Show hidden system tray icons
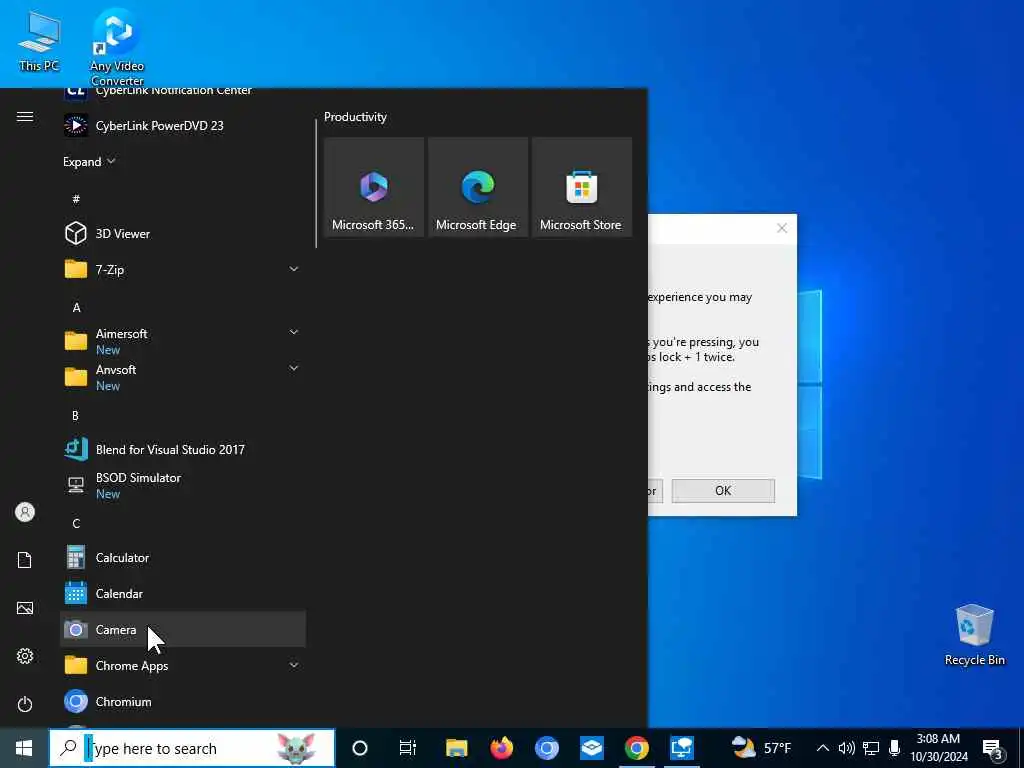Screen dimensions: 1024x768 coord(823,748)
